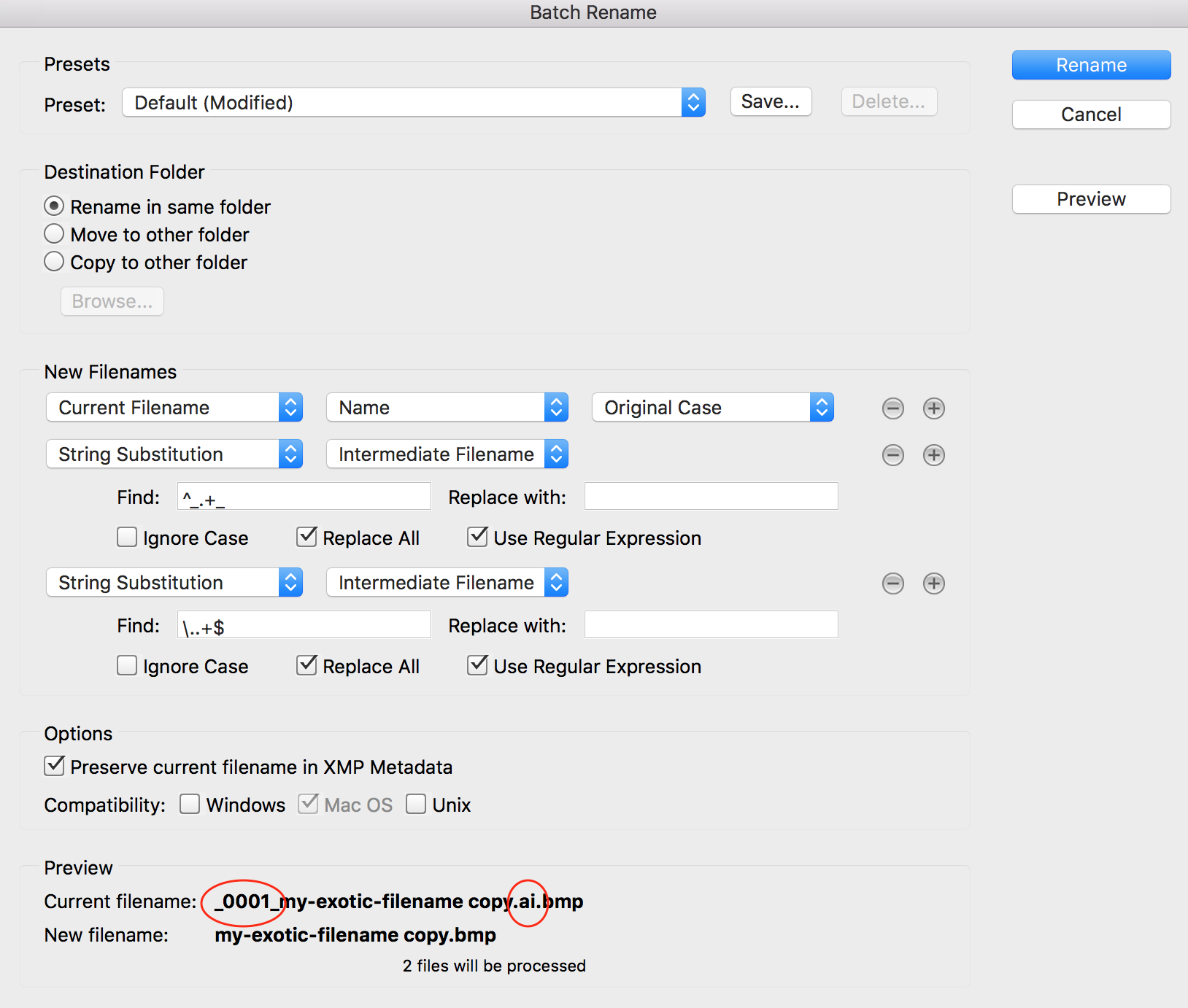Save the preset with the Save... button
This screenshot has height=1008, width=1188.
coord(771,102)
